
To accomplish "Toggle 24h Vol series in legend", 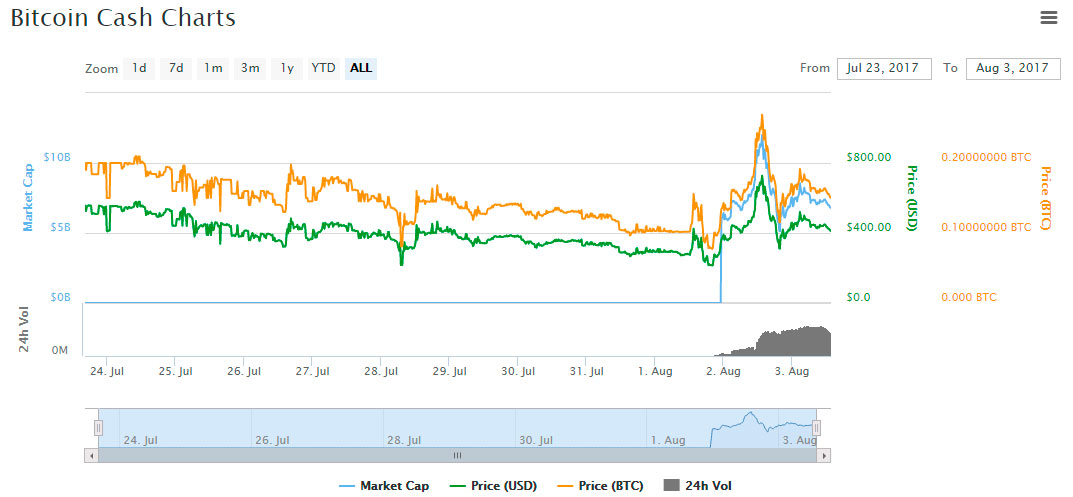I will 698,486.
